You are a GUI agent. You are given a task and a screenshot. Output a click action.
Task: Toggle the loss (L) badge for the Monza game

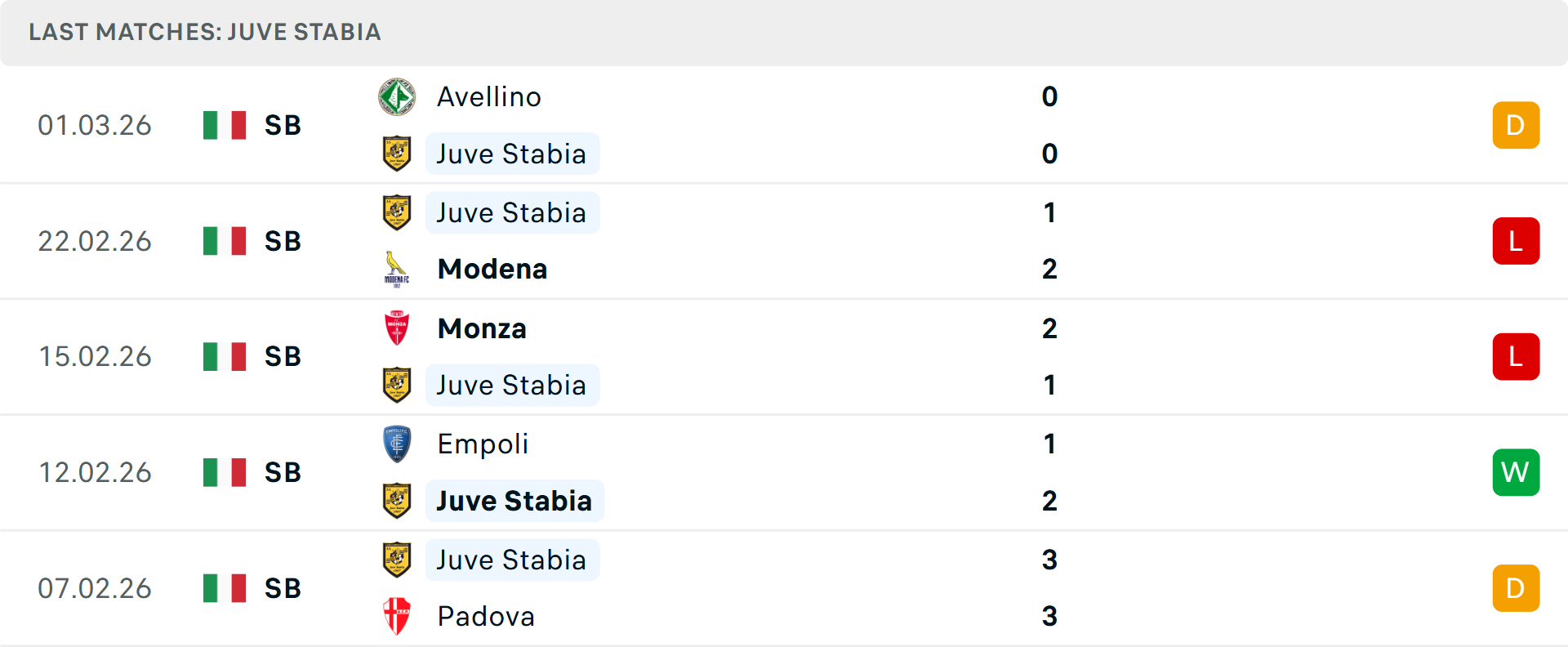1516,356
